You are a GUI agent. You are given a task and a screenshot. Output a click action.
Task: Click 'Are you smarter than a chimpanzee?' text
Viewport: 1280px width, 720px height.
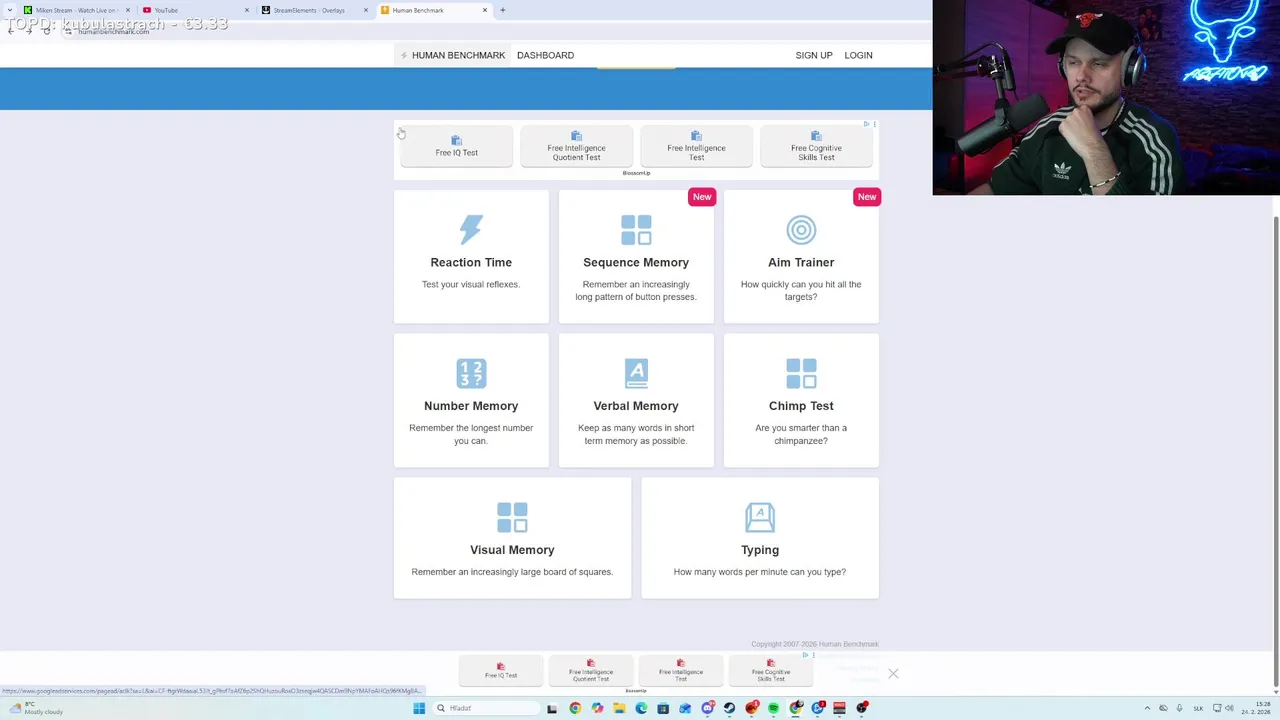pyautogui.click(x=801, y=434)
